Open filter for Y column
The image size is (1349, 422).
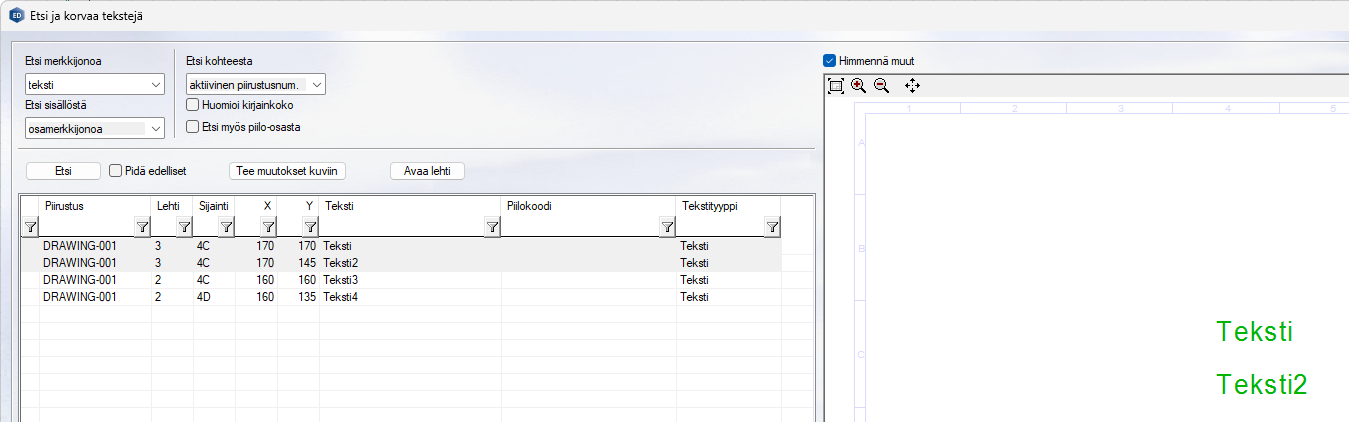pyautogui.click(x=311, y=228)
